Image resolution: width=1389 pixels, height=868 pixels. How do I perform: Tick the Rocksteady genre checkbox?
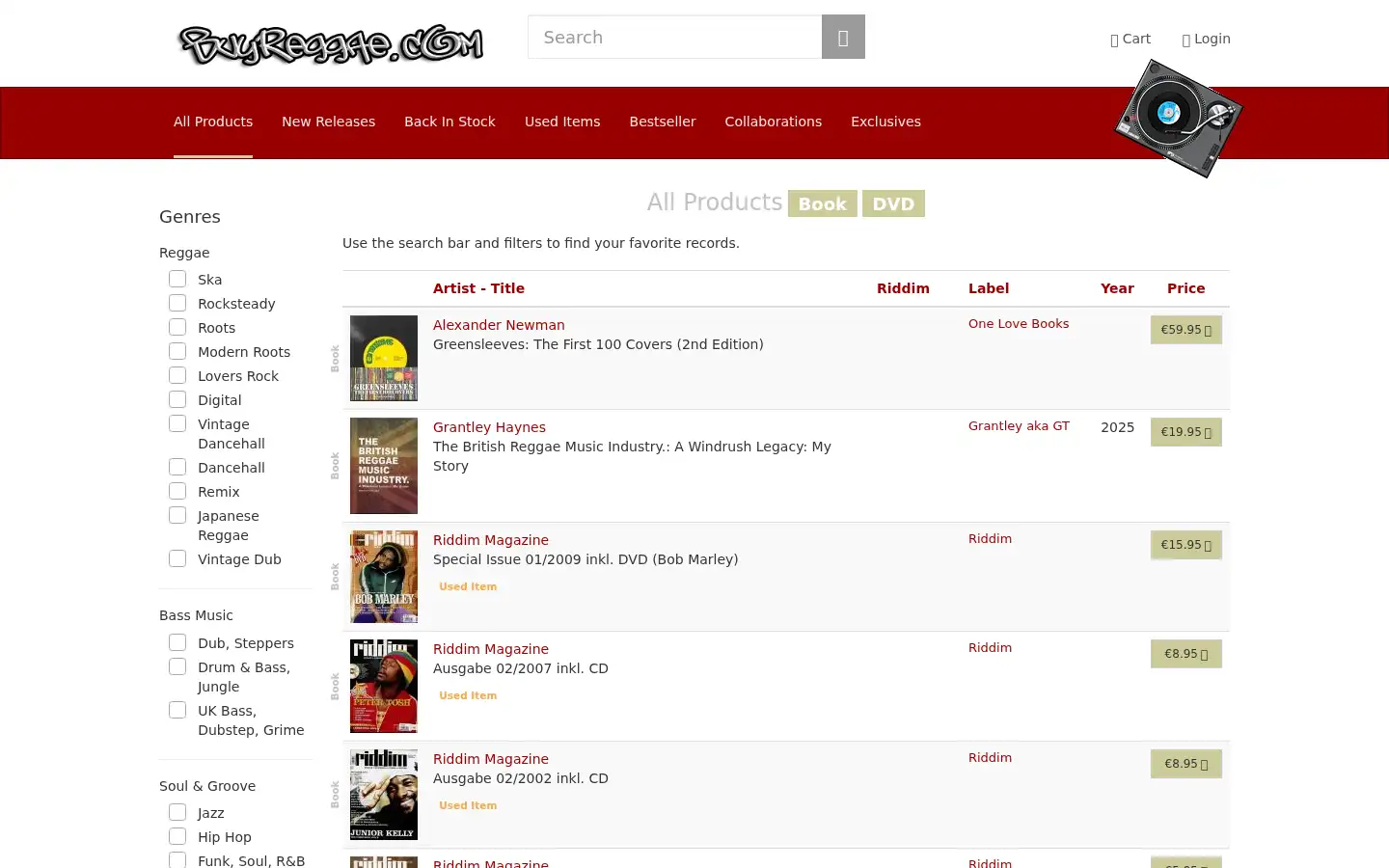[177, 303]
